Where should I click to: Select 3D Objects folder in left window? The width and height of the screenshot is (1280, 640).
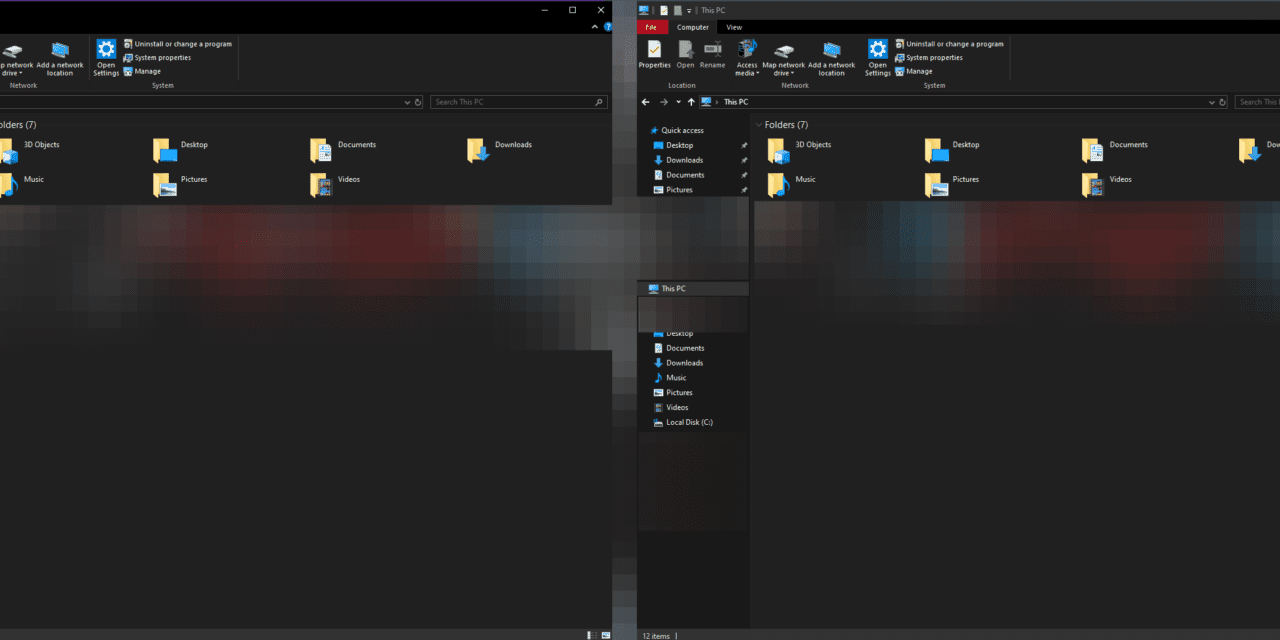point(30,150)
